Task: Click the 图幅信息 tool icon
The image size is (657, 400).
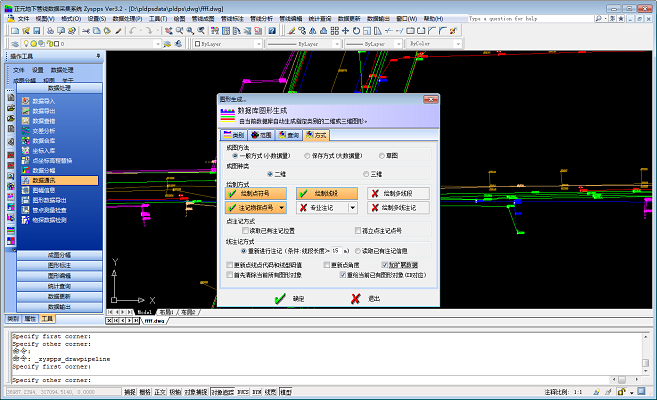Action: tap(25, 189)
